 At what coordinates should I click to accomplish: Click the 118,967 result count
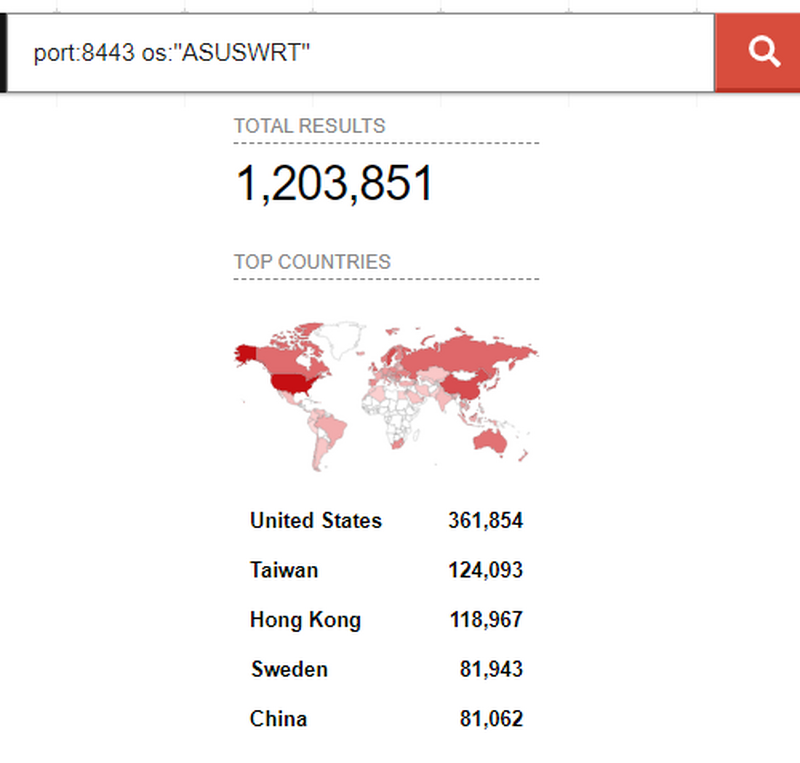[485, 620]
